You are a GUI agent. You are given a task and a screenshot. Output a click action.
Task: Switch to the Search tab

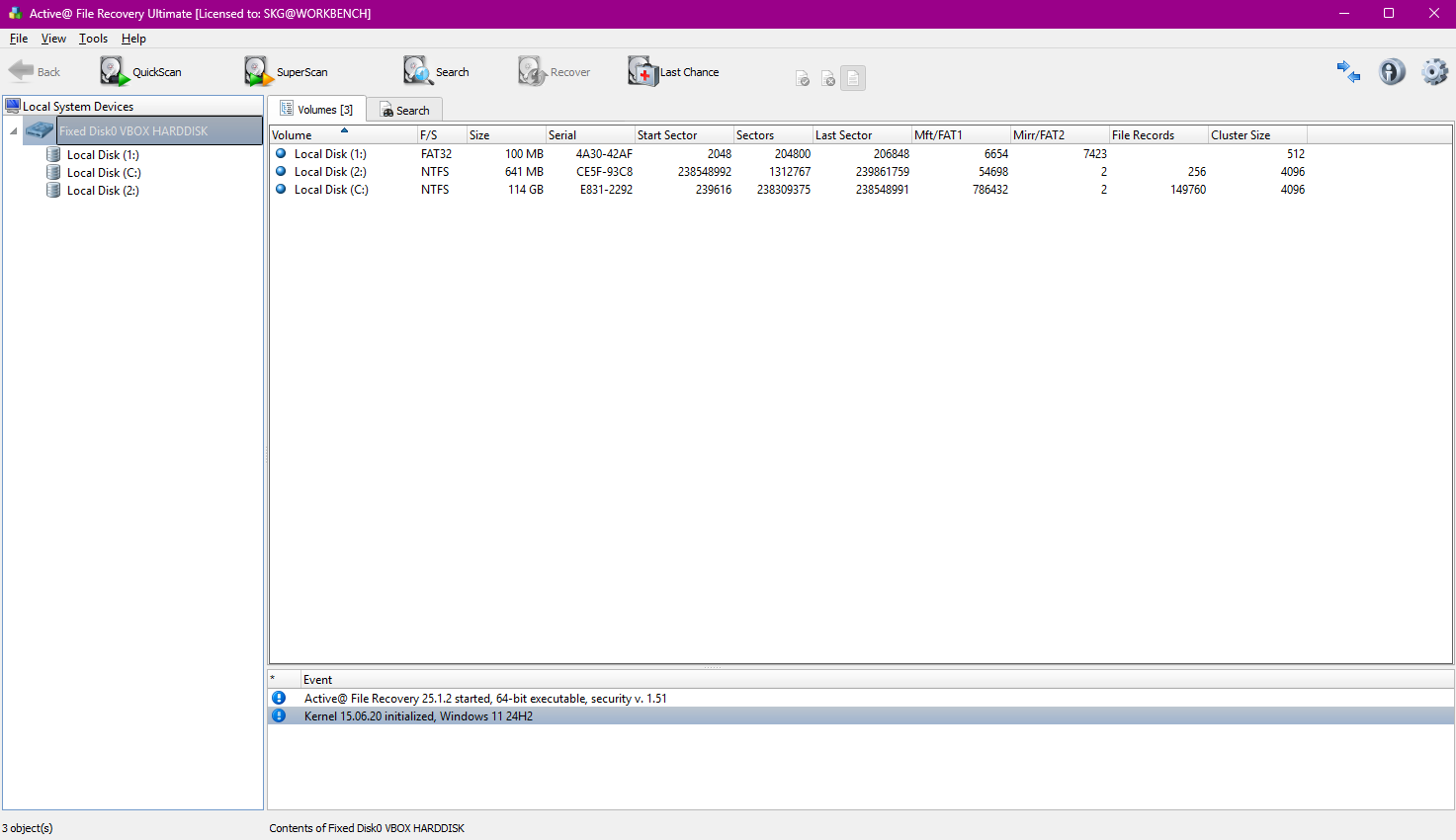pyautogui.click(x=404, y=110)
